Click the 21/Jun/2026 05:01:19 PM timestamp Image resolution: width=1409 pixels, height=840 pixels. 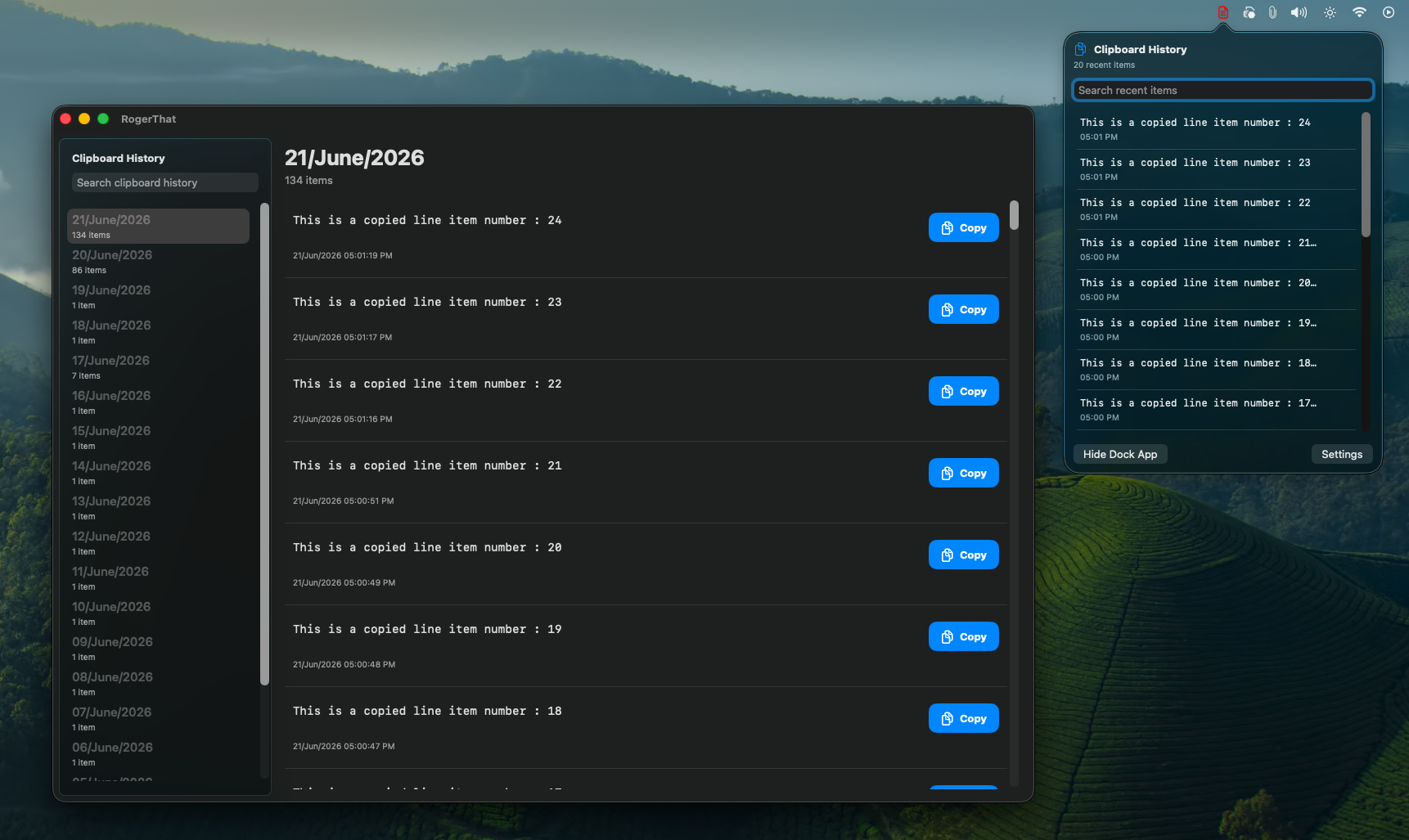click(343, 255)
